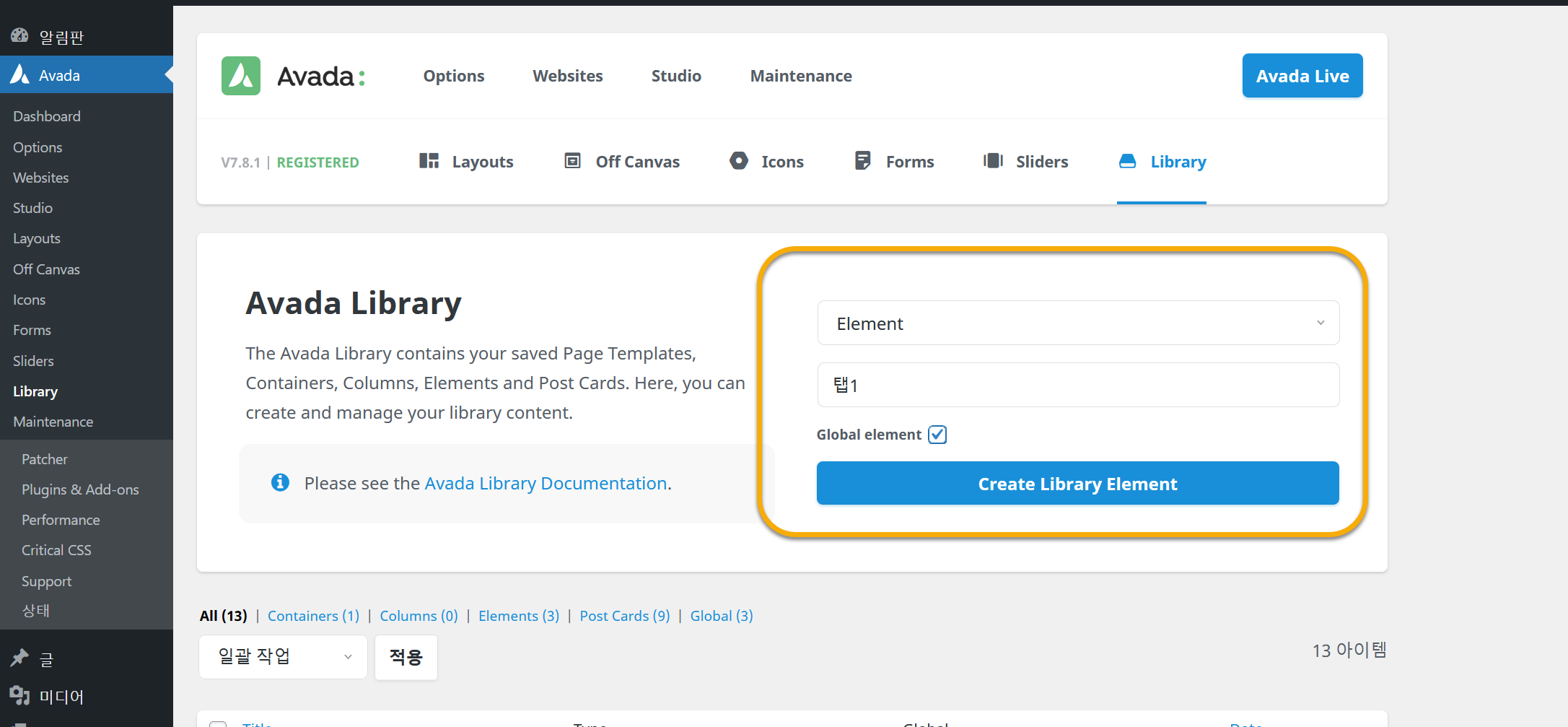1568x727 pixels.
Task: Open the Websites top menu
Action: 568,76
